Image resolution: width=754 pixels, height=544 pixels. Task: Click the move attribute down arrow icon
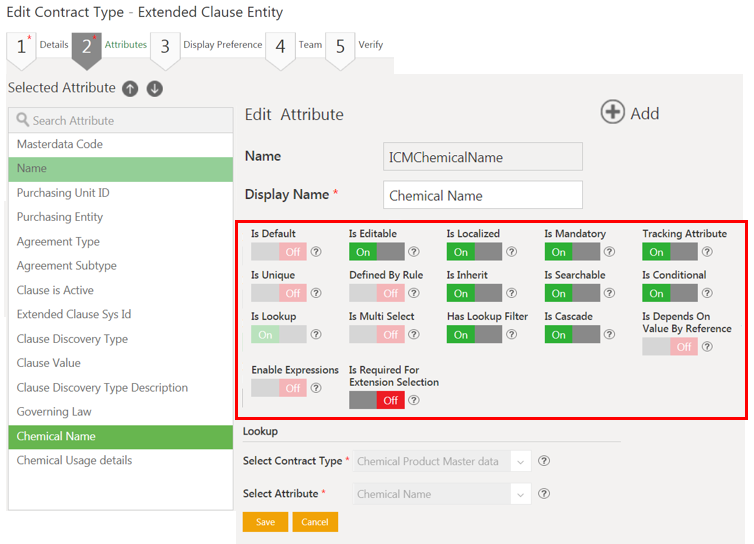click(154, 88)
